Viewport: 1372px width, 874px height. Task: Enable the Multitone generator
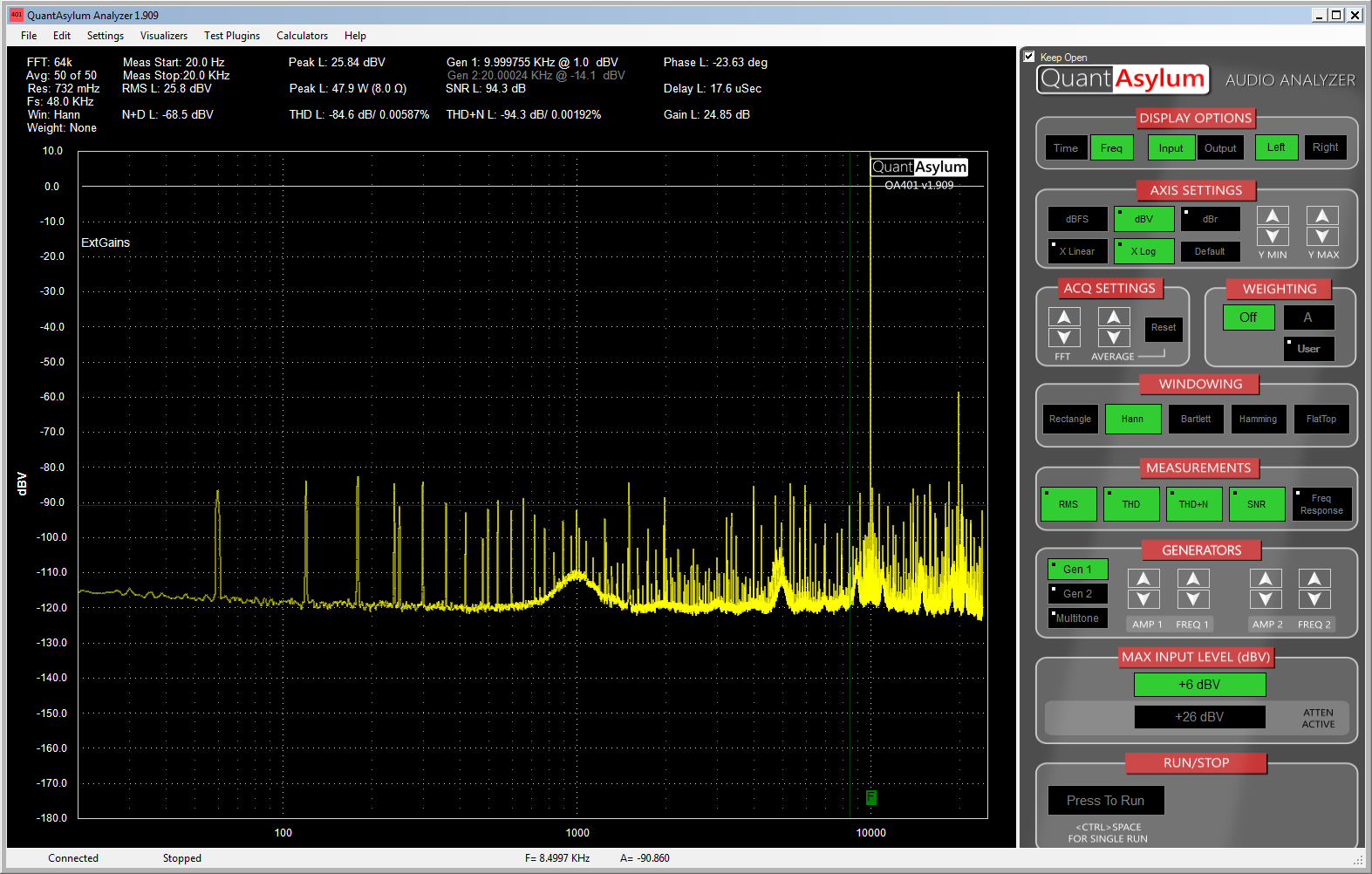tap(1077, 618)
